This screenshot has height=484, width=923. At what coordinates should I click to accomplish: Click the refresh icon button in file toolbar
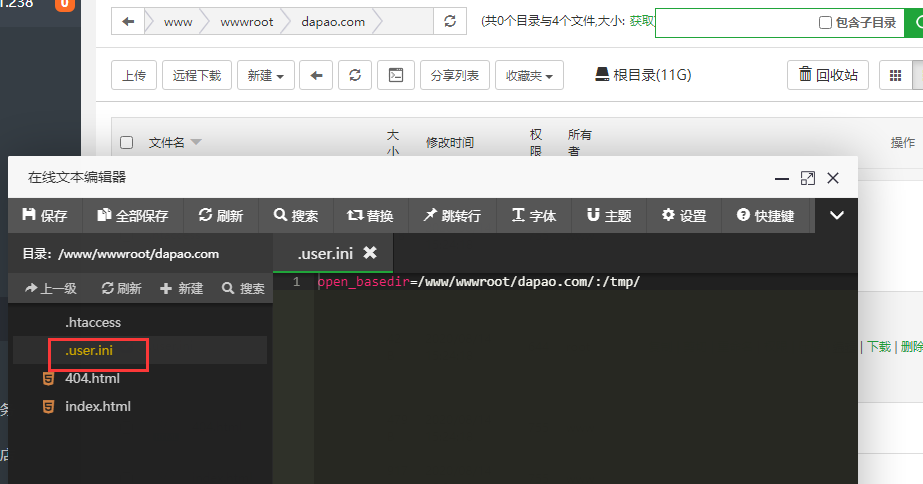(x=355, y=75)
